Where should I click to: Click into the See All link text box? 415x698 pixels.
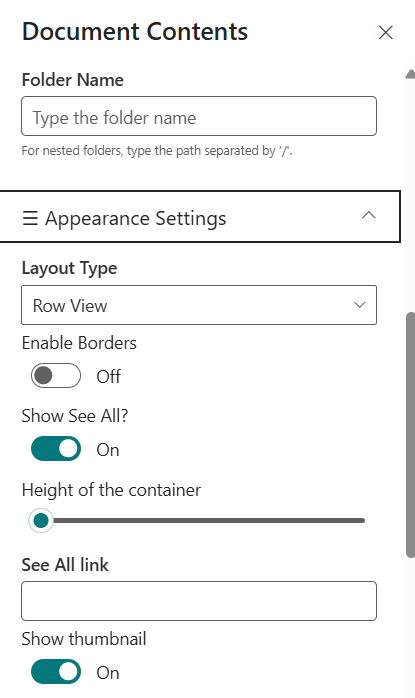(x=199, y=601)
